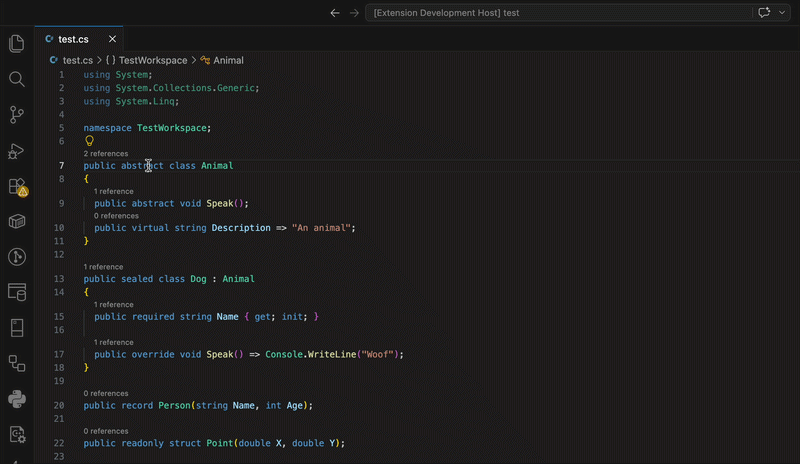Viewport: 800px width, 464px height.
Task: Open '1 reference' above override Speak method
Action: click(113, 343)
